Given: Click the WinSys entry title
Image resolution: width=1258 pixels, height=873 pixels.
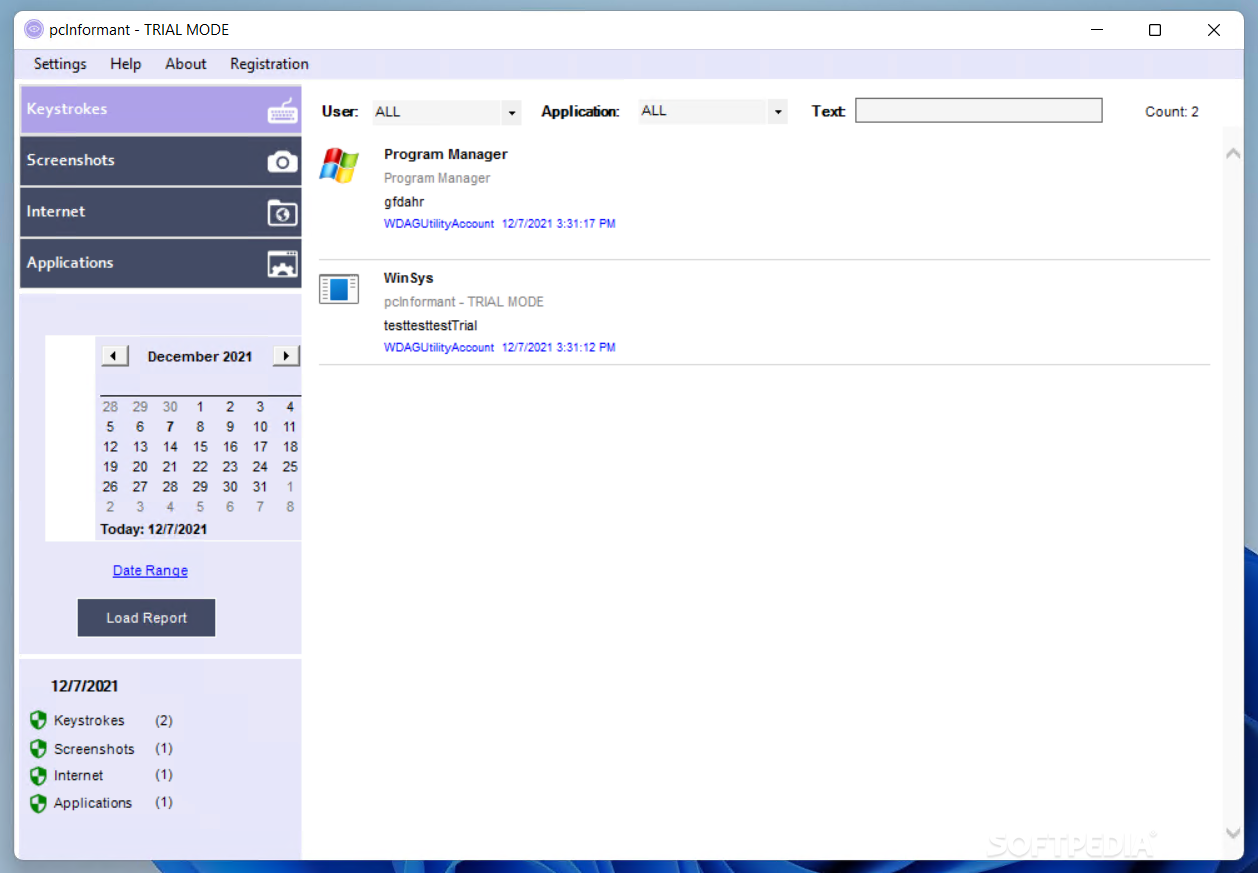Looking at the screenshot, I should (x=409, y=278).
